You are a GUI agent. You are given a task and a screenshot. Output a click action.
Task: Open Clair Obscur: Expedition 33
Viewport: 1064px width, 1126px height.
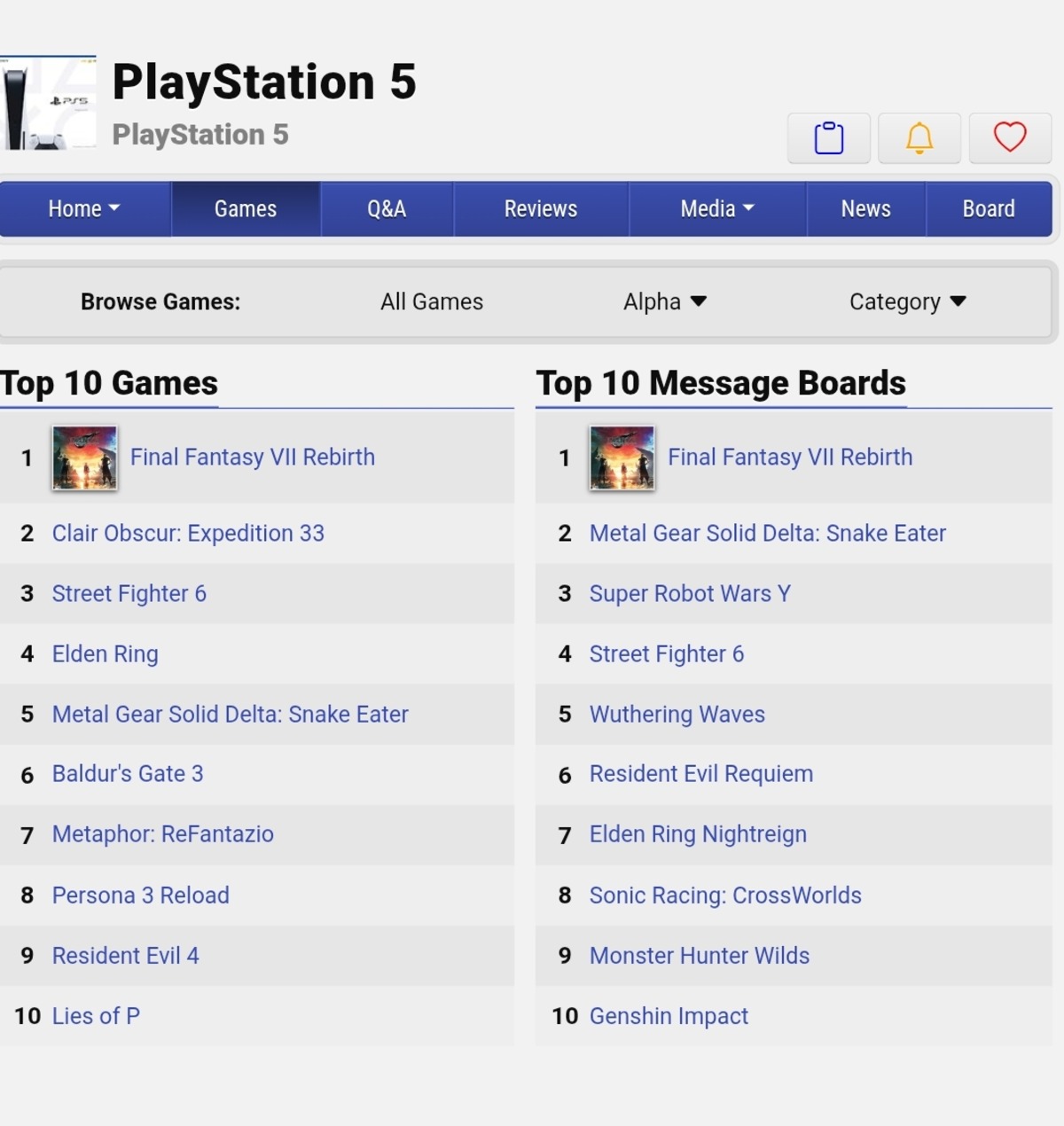[188, 534]
